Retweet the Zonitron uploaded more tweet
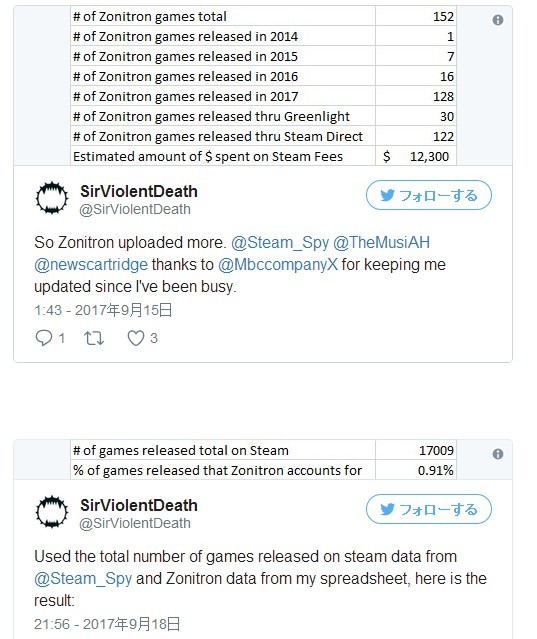 click(94, 338)
